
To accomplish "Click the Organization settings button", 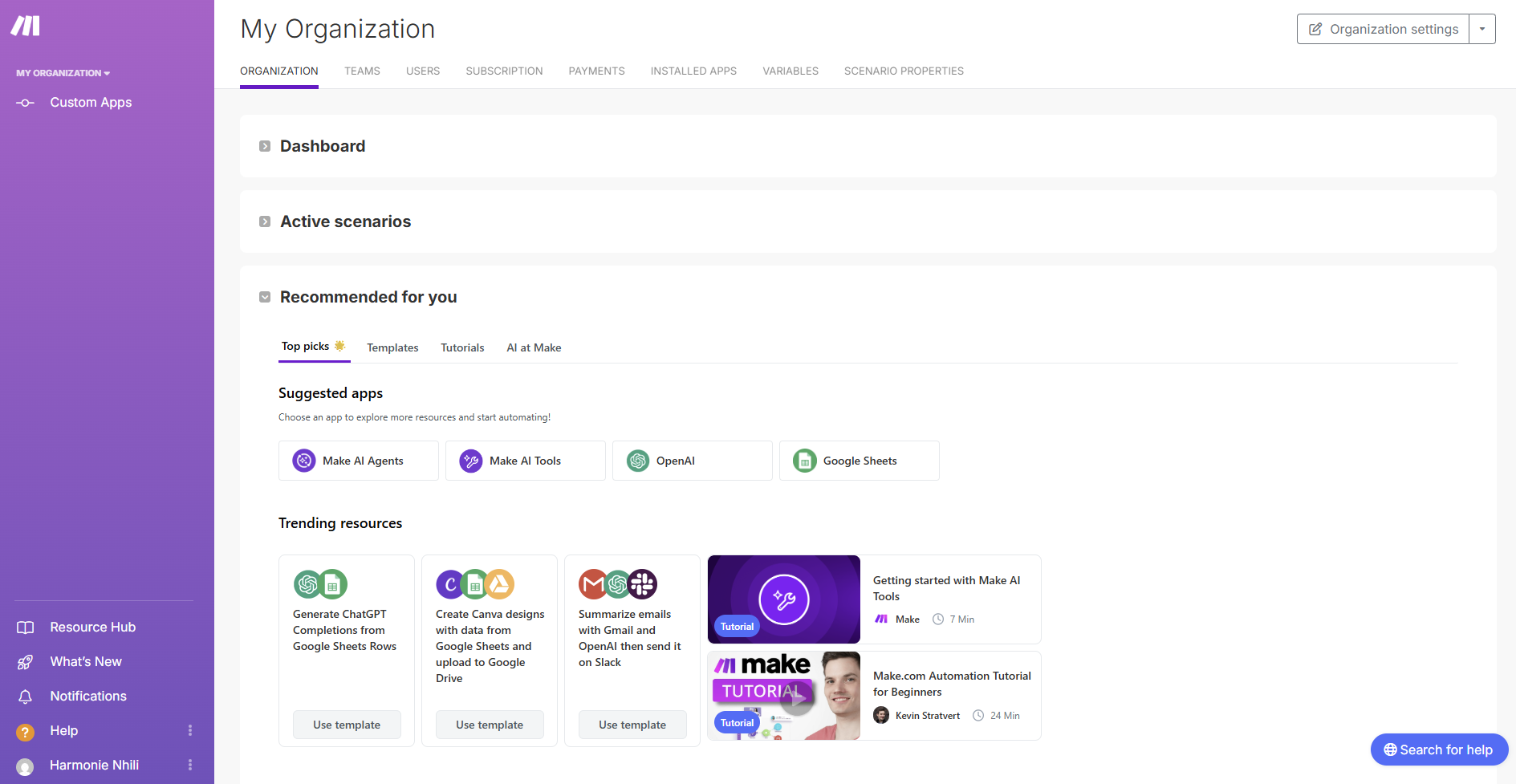I will click(x=1383, y=29).
